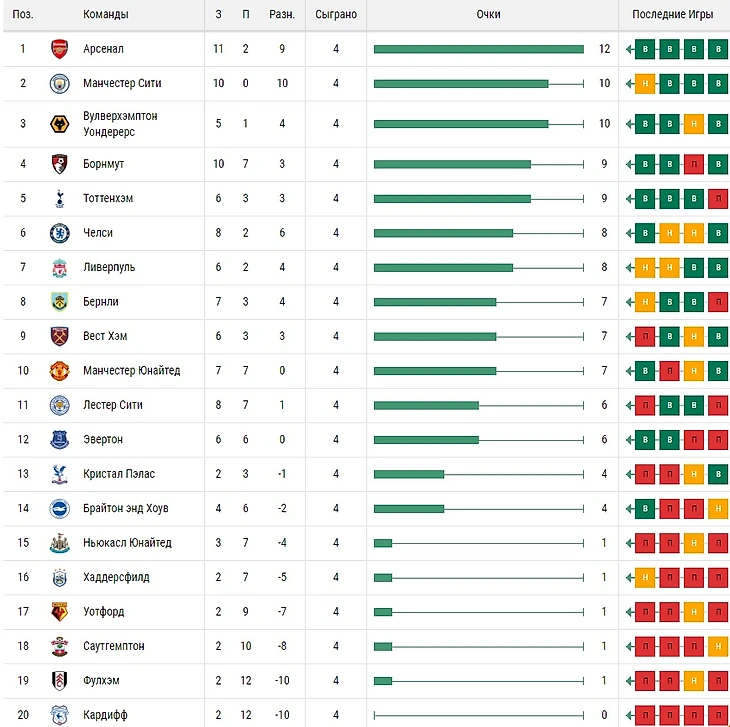Sort by the Разн. column header
The width and height of the screenshot is (730, 727).
click(x=282, y=15)
